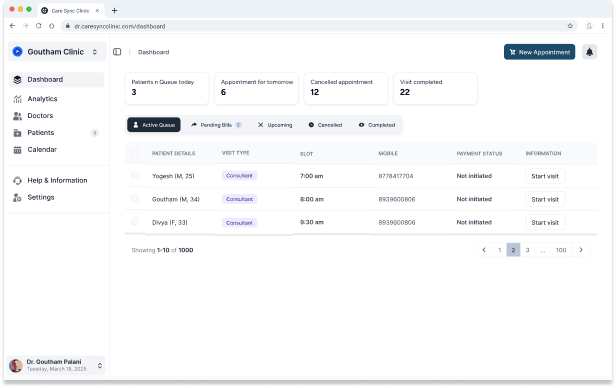Expand Dr. Goutham Palani account menu
The height and width of the screenshot is (388, 616).
pyautogui.click(x=56, y=365)
